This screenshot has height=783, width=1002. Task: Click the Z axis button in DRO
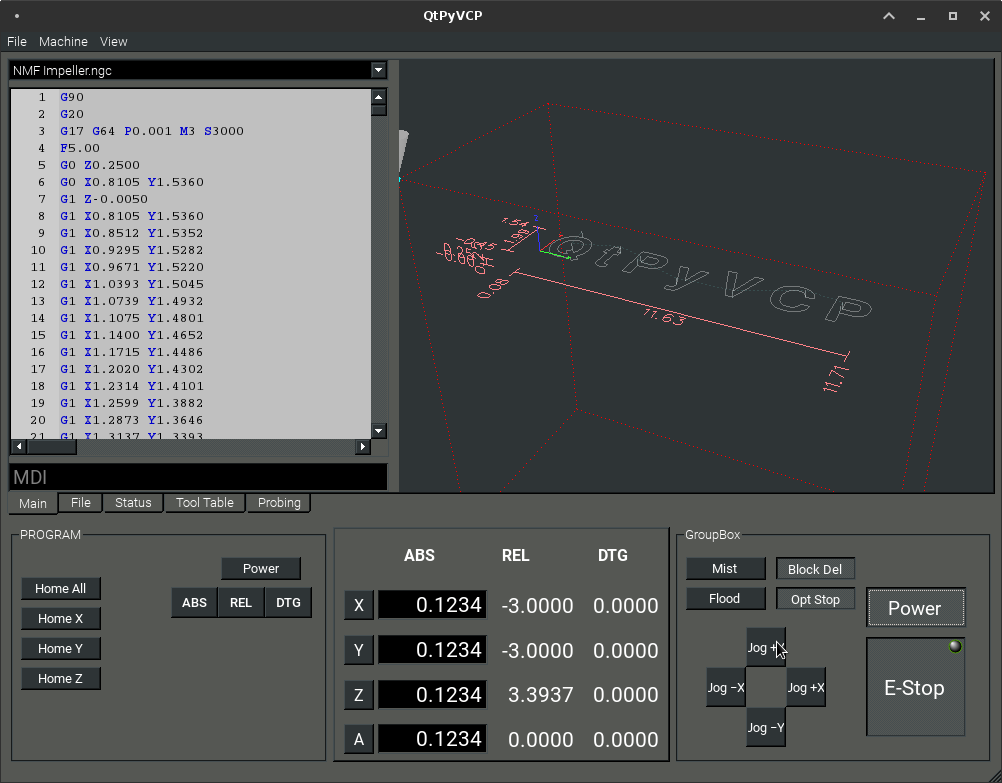[358, 695]
